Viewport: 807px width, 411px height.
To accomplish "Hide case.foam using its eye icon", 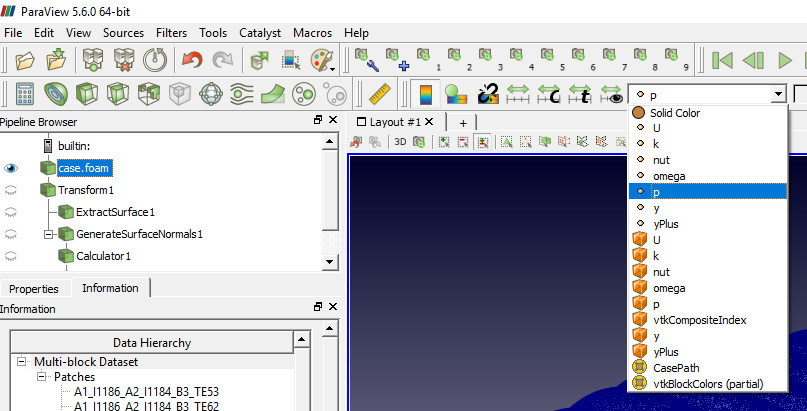I will (x=11, y=168).
